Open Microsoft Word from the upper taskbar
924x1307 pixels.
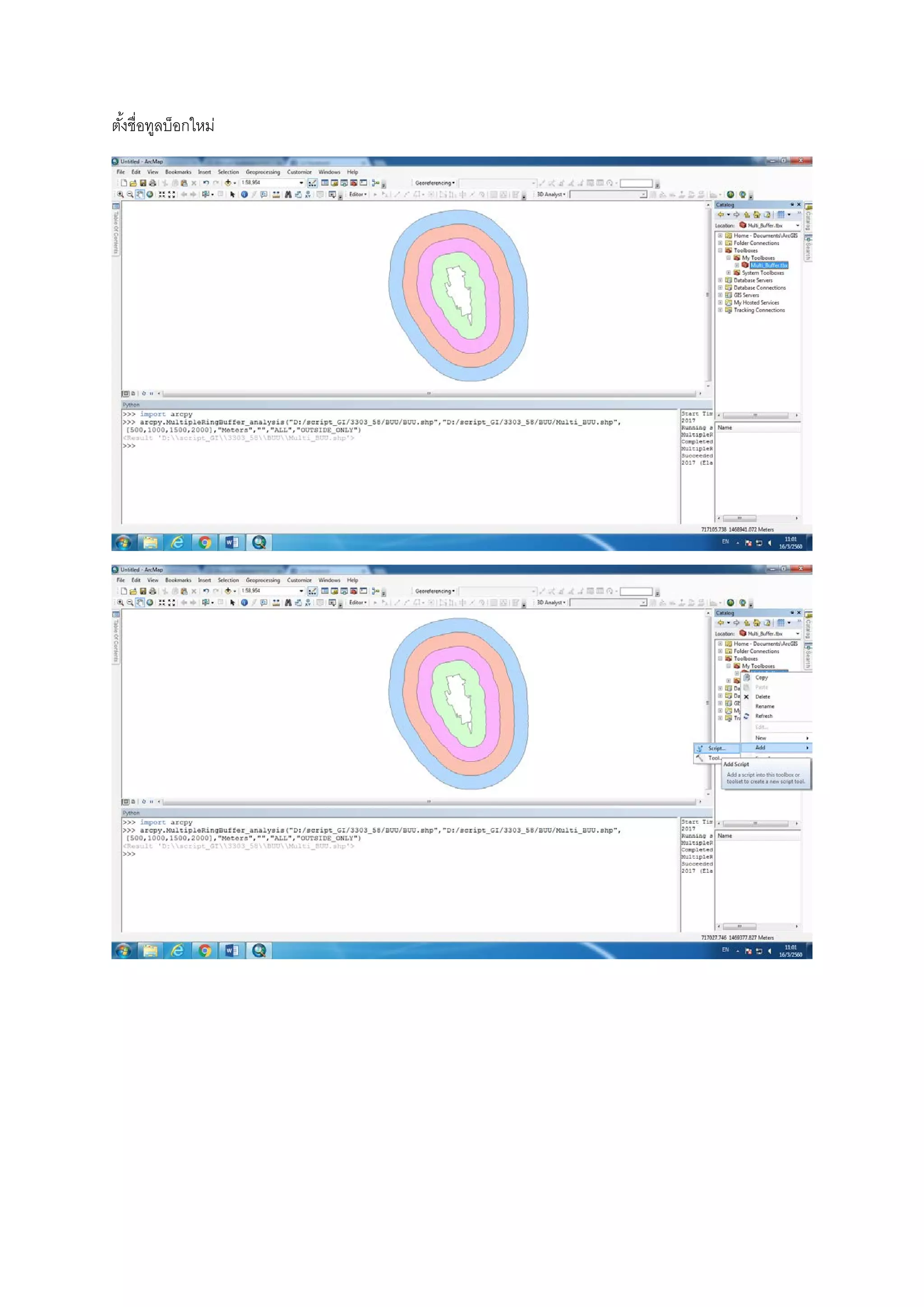coord(231,542)
